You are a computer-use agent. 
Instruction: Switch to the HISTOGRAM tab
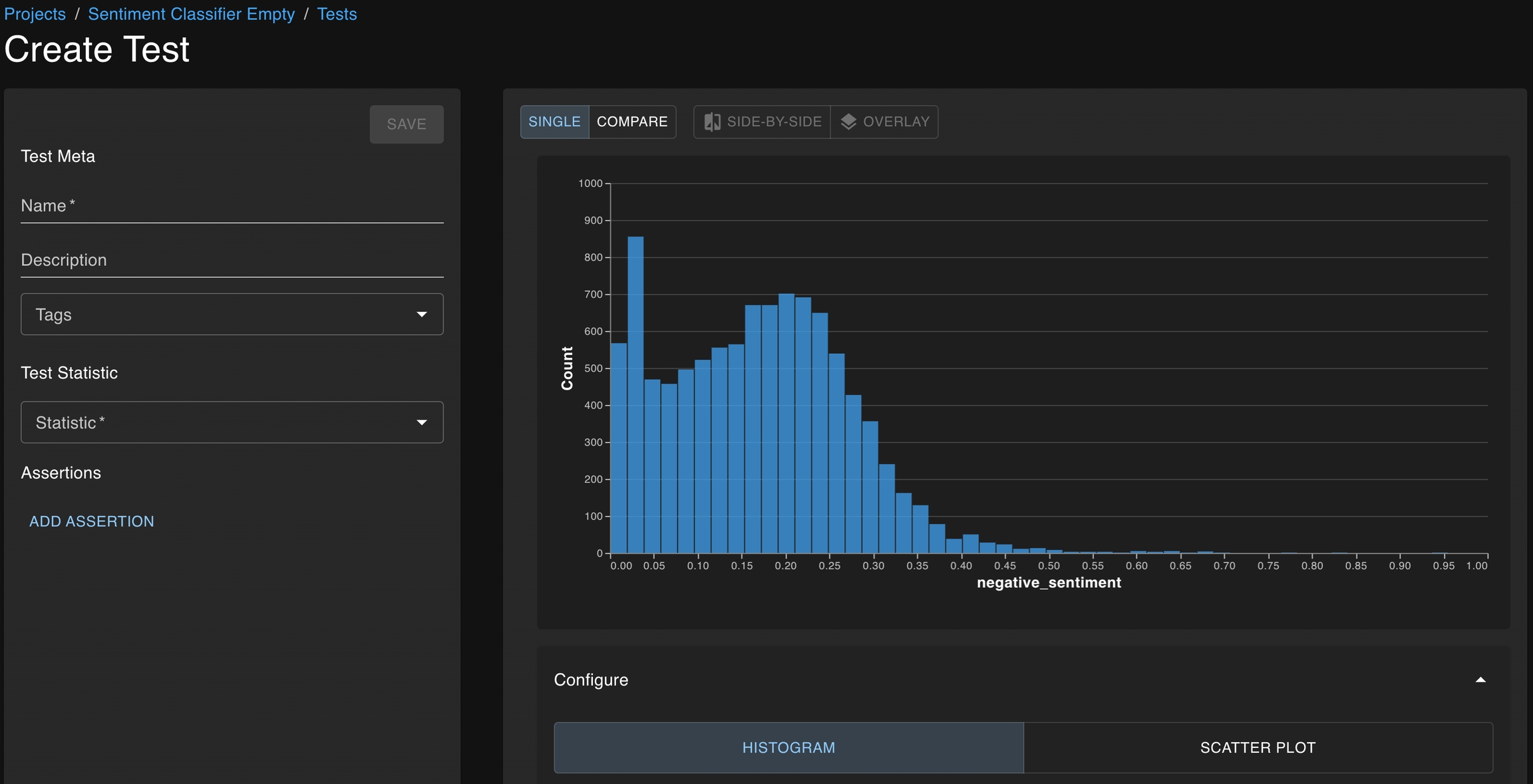788,747
